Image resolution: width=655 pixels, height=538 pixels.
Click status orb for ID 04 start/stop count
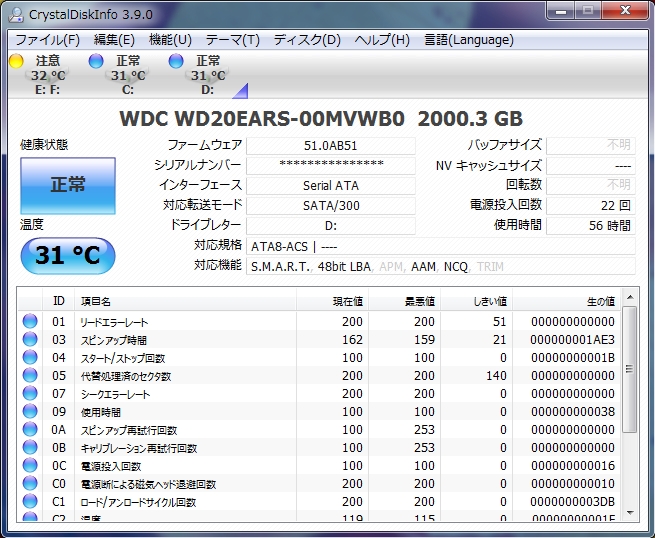30,357
